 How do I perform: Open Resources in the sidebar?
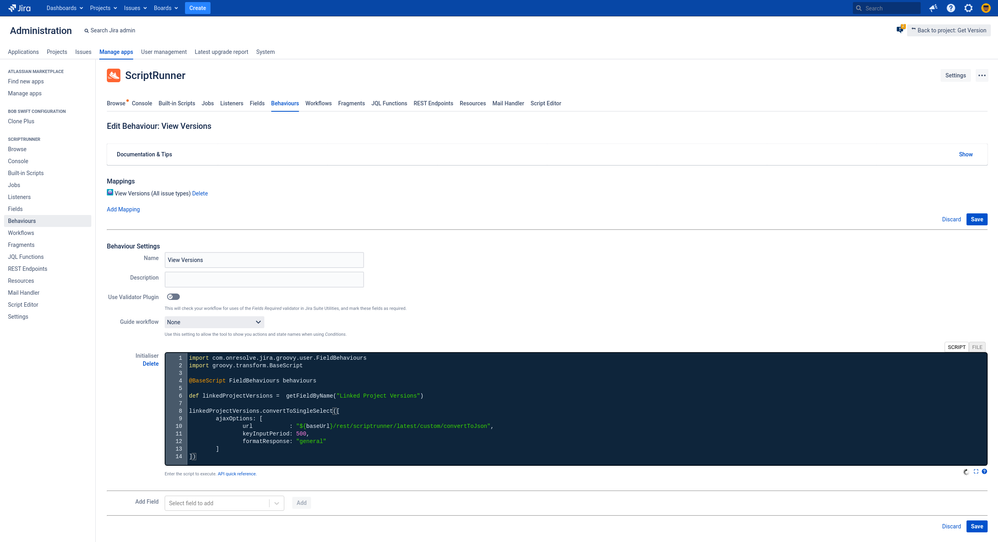pos(21,281)
